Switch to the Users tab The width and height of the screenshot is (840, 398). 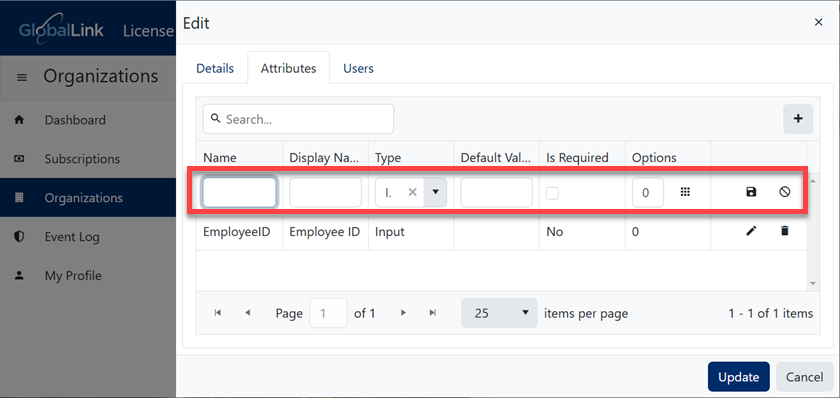pyautogui.click(x=358, y=69)
